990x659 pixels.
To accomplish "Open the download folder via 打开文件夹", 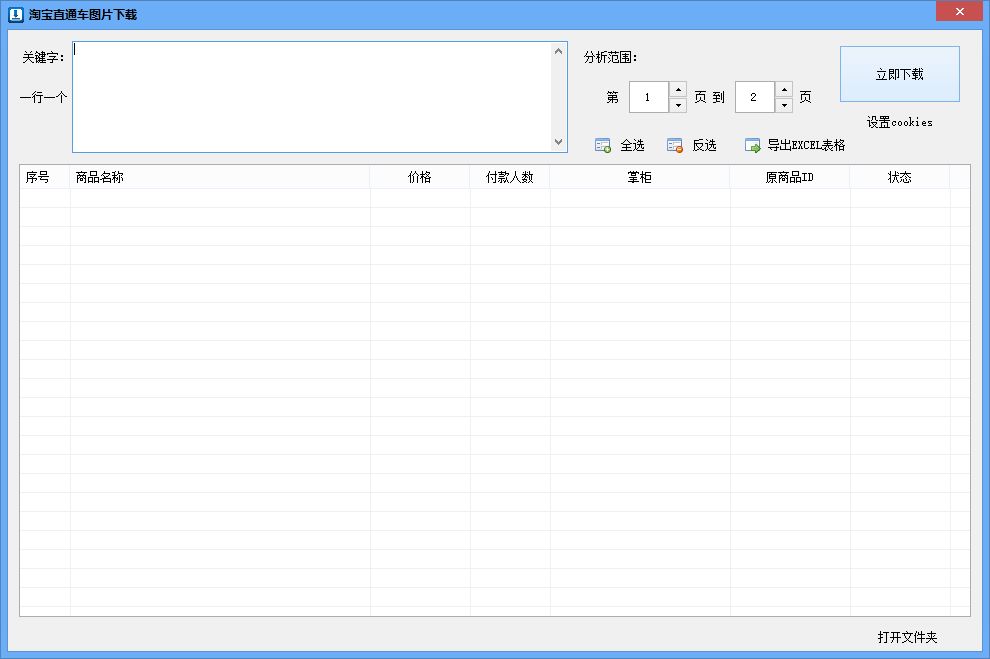I will click(907, 637).
